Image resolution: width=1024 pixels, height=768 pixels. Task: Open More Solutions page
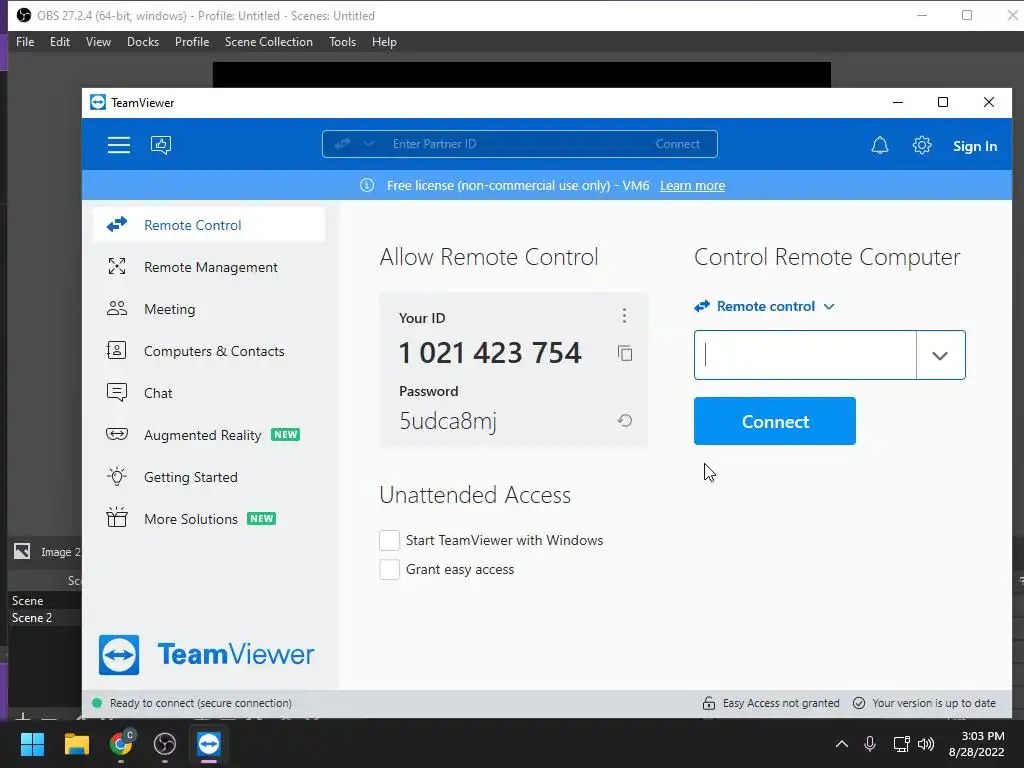pyautogui.click(x=210, y=519)
